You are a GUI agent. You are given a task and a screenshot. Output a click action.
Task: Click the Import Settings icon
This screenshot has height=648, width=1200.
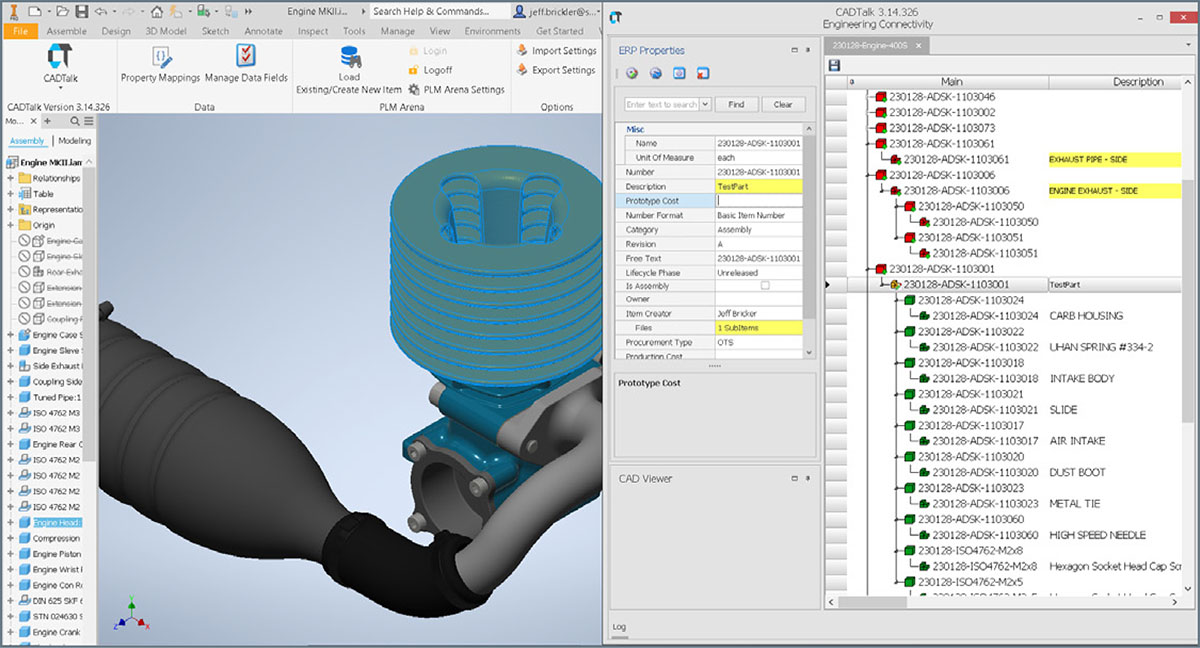[522, 51]
